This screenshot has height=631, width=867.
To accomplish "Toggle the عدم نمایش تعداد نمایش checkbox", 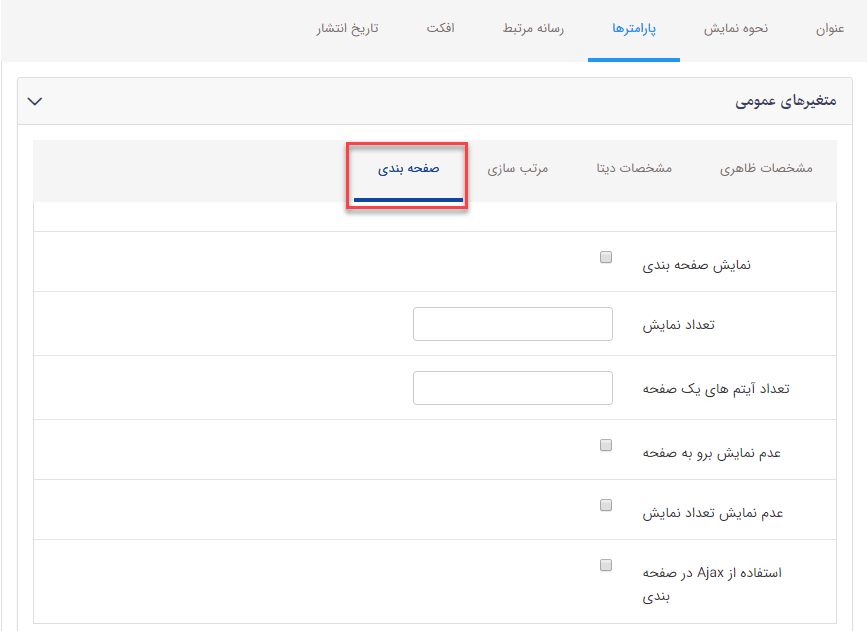I will tap(605, 504).
